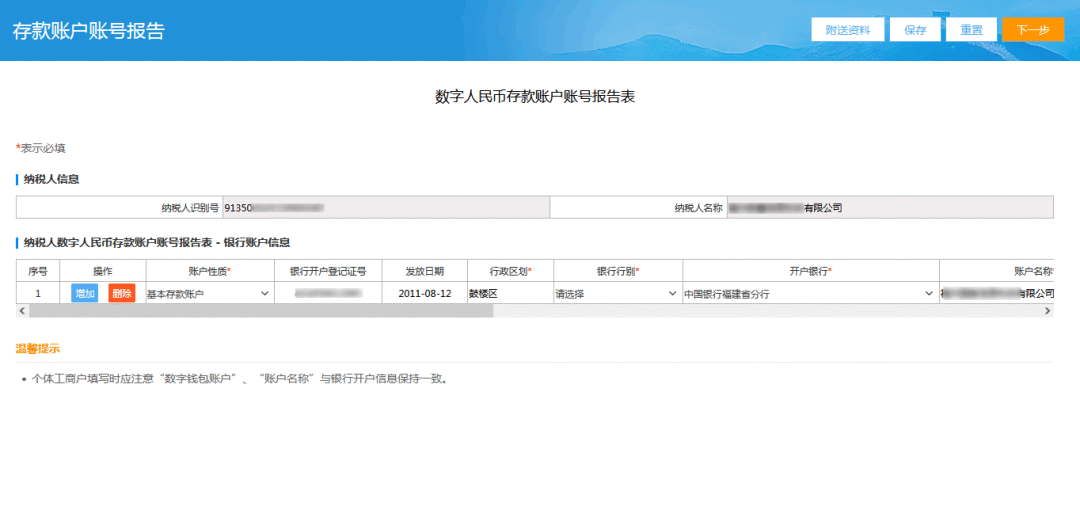Click the 账户性质 column header
The width and height of the screenshot is (1080, 506).
(x=210, y=271)
